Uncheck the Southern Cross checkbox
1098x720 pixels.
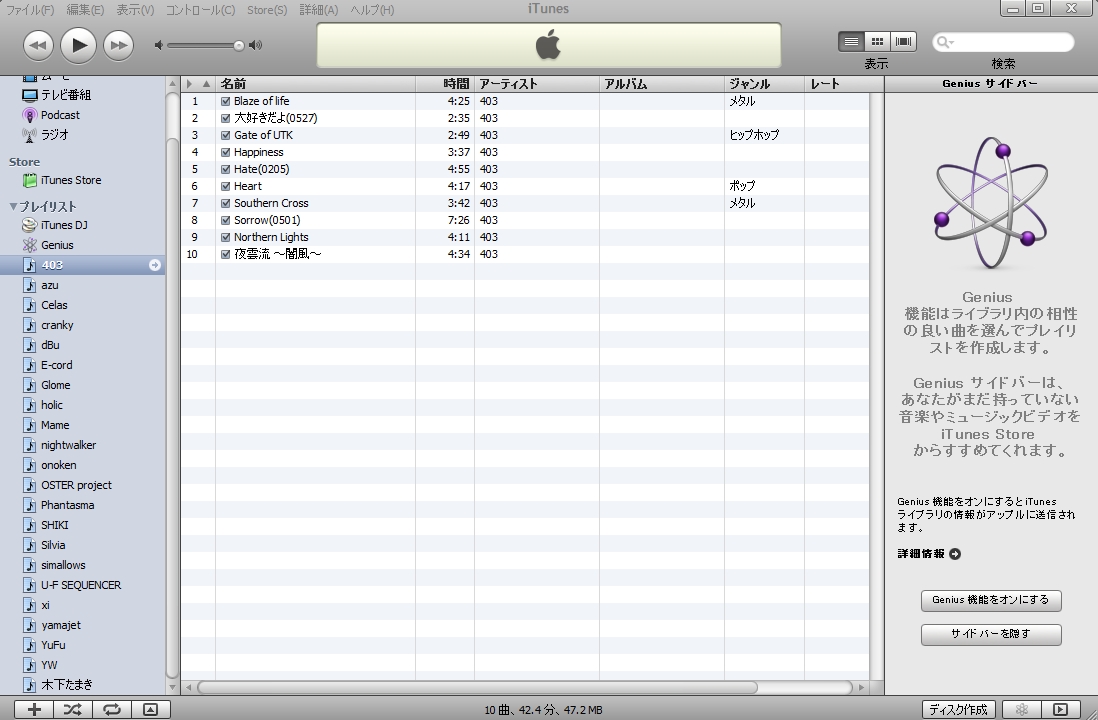225,203
